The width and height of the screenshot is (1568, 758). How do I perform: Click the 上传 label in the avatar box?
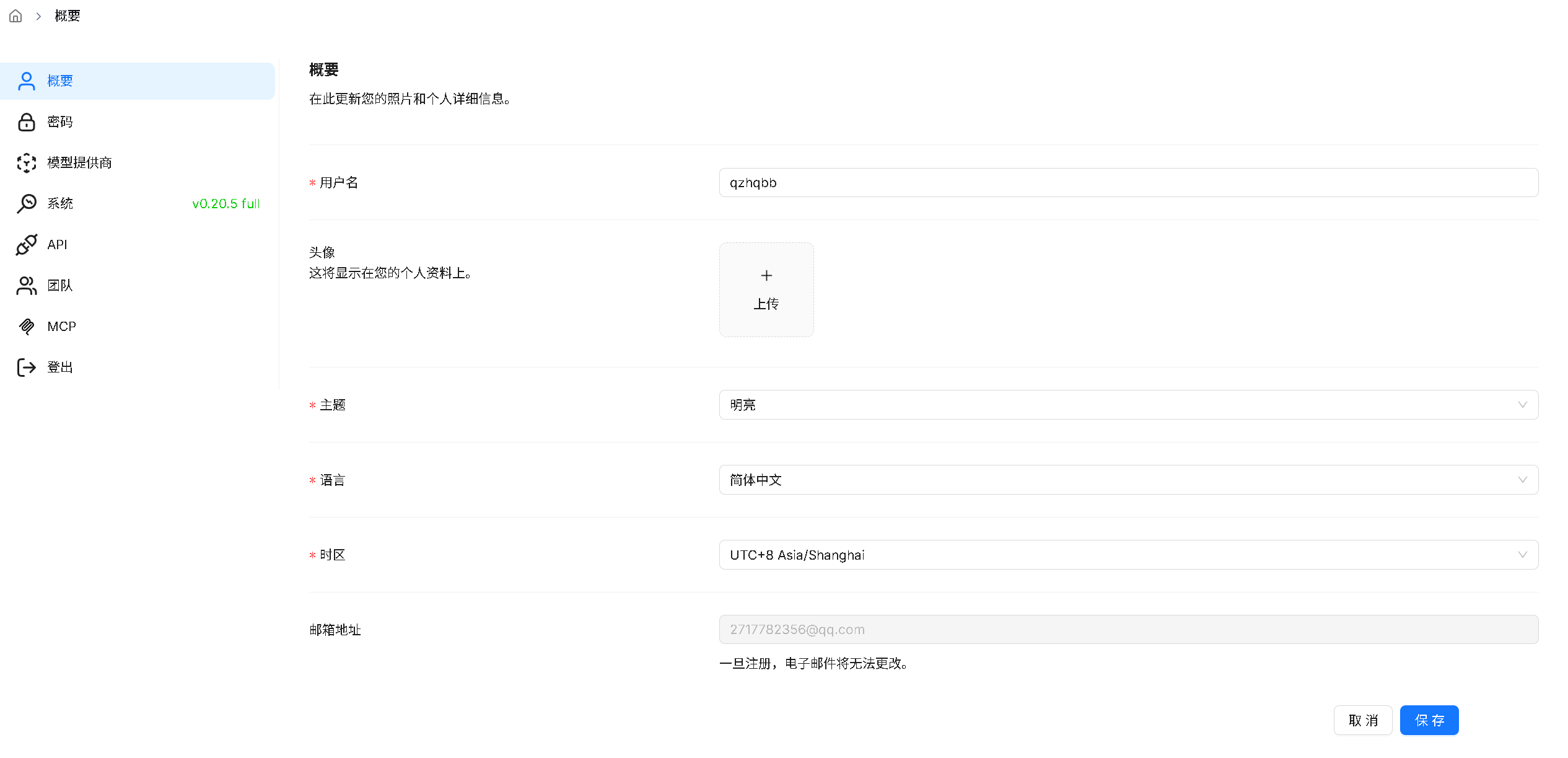(766, 304)
